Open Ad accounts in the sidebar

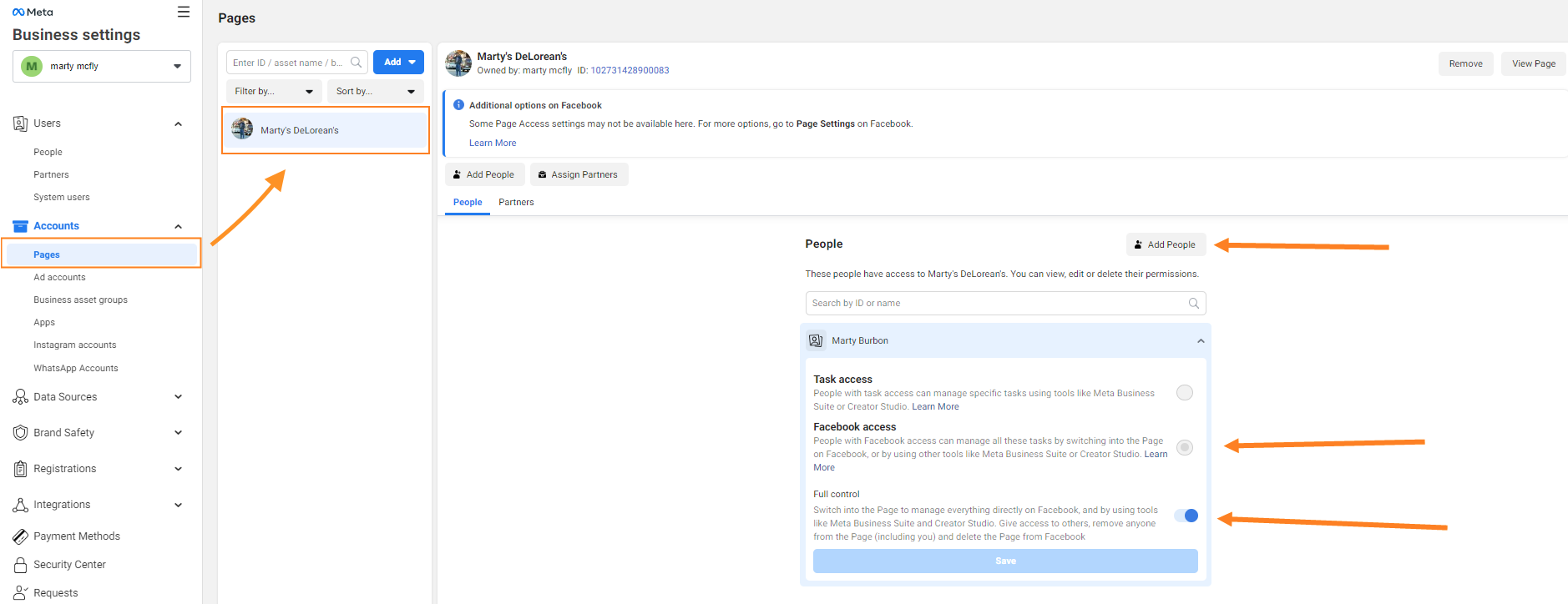pyautogui.click(x=59, y=277)
